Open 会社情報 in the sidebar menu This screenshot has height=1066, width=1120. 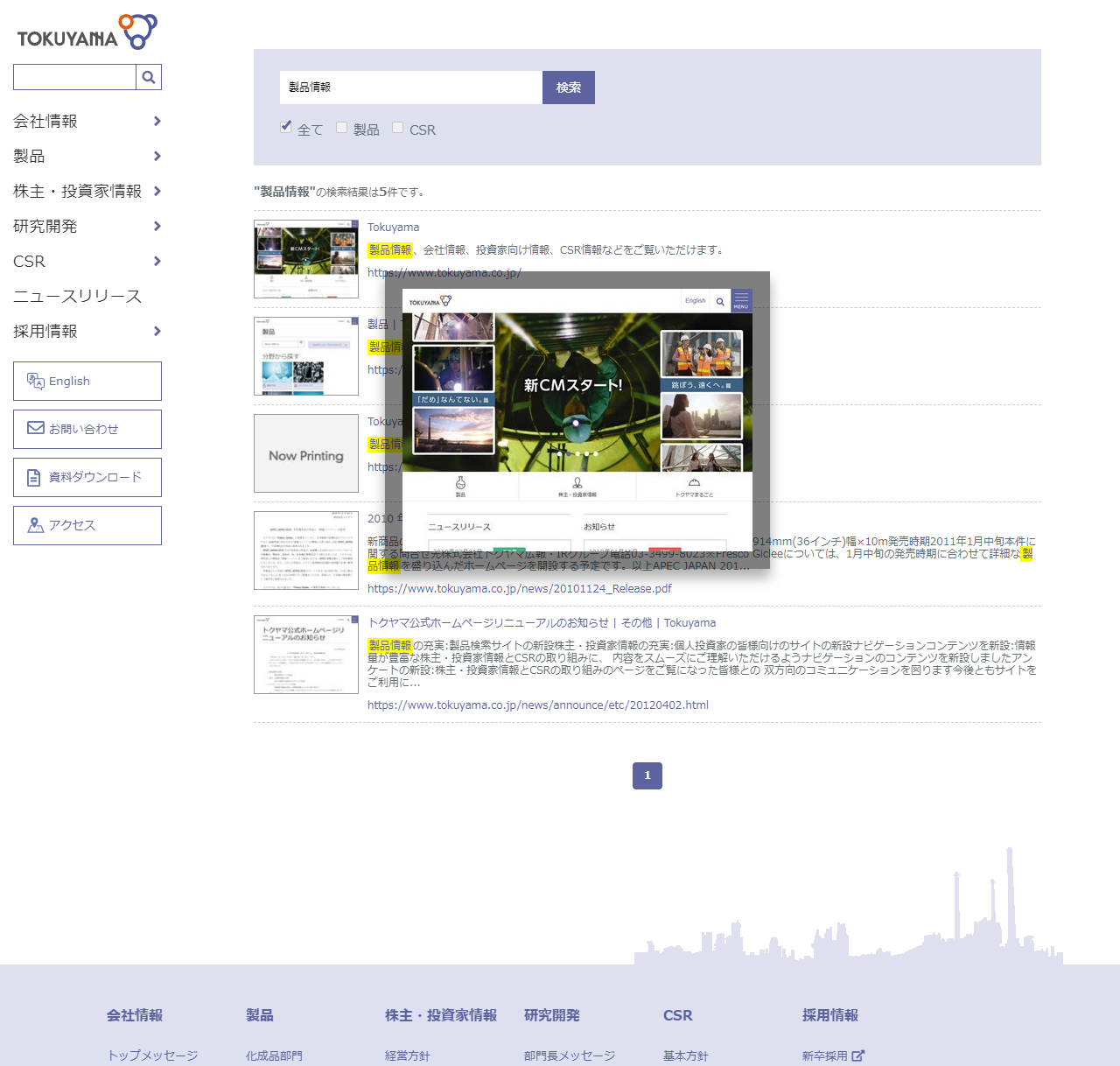[45, 121]
